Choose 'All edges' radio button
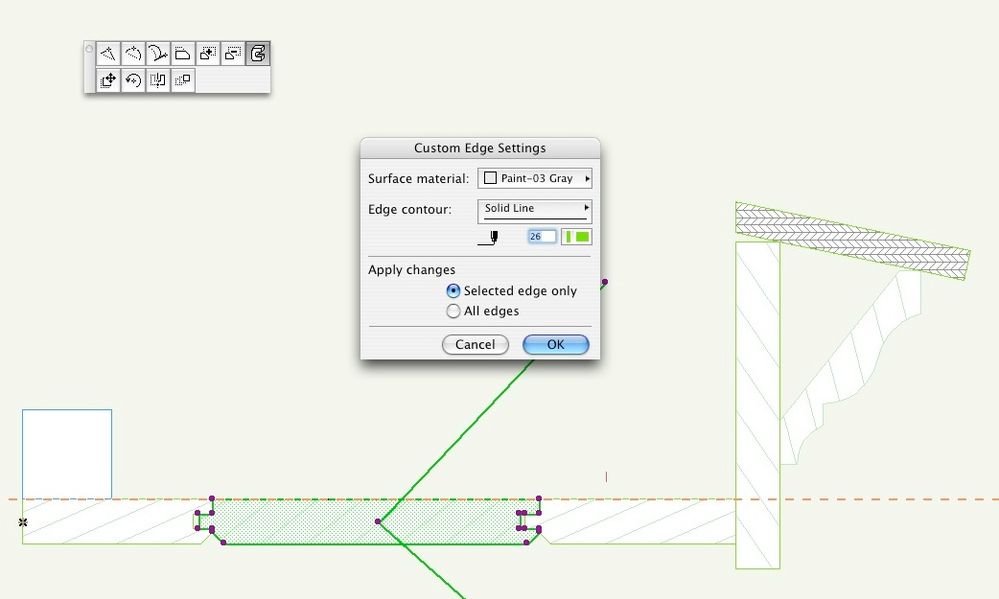This screenshot has width=999, height=599. [453, 311]
